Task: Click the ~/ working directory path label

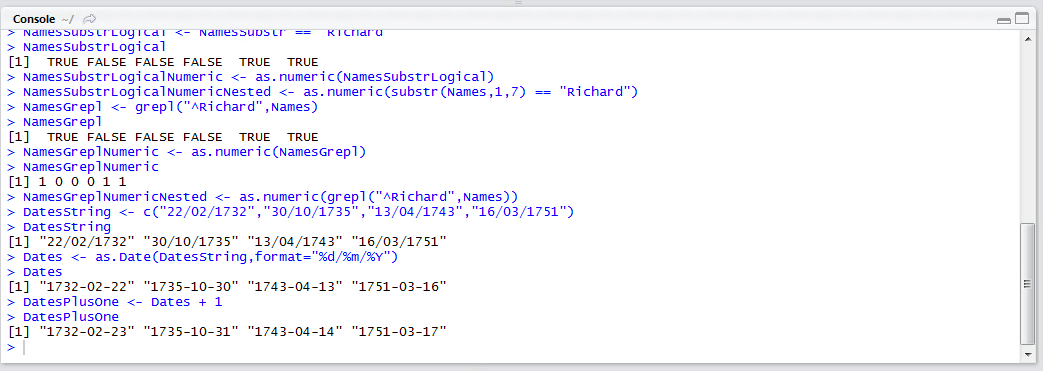Action: point(69,19)
